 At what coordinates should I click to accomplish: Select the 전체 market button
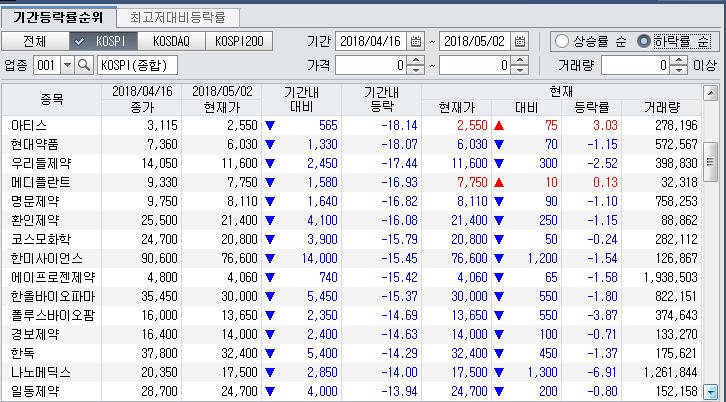point(35,42)
